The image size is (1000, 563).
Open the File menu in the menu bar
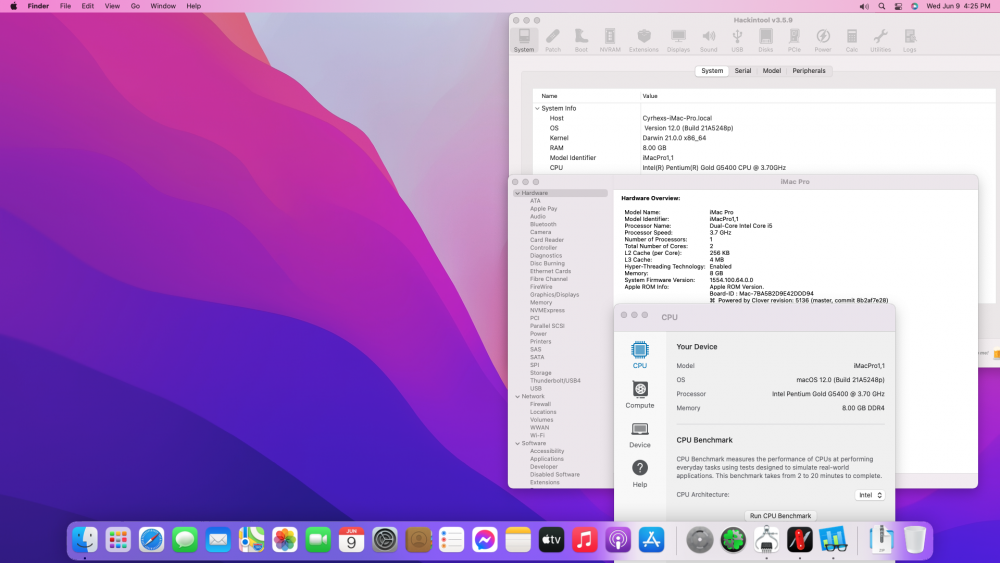[65, 6]
